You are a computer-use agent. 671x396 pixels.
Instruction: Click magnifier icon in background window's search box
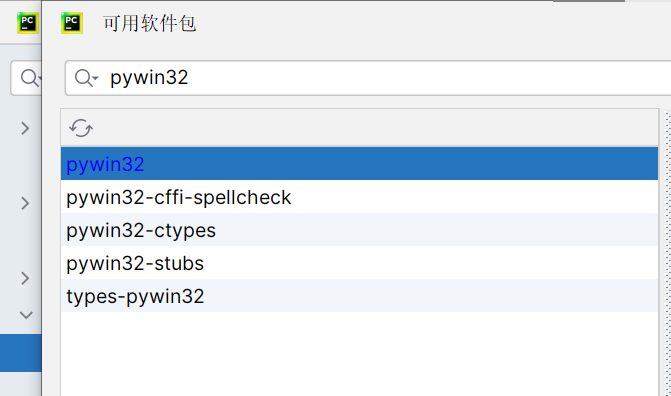click(x=30, y=78)
